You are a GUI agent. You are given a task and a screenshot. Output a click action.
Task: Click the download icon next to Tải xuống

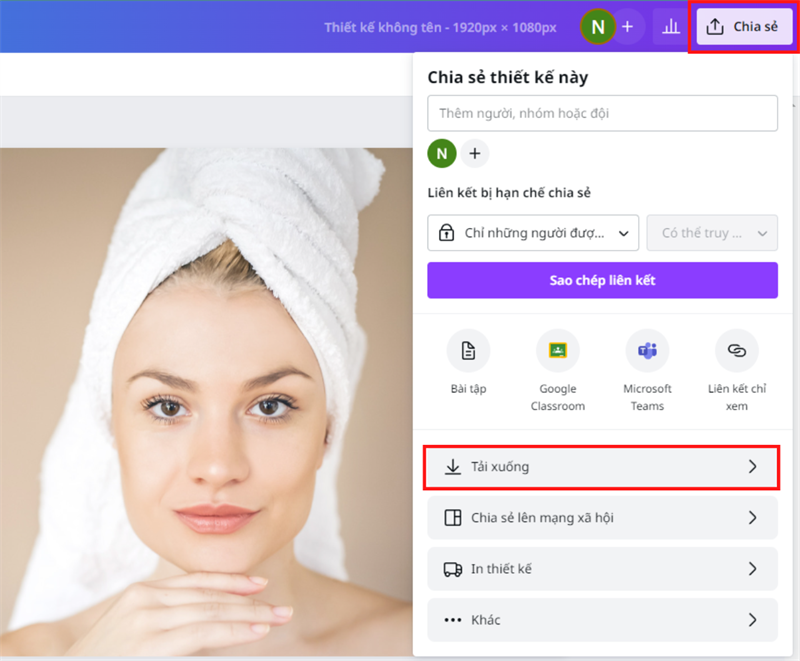click(x=450, y=467)
